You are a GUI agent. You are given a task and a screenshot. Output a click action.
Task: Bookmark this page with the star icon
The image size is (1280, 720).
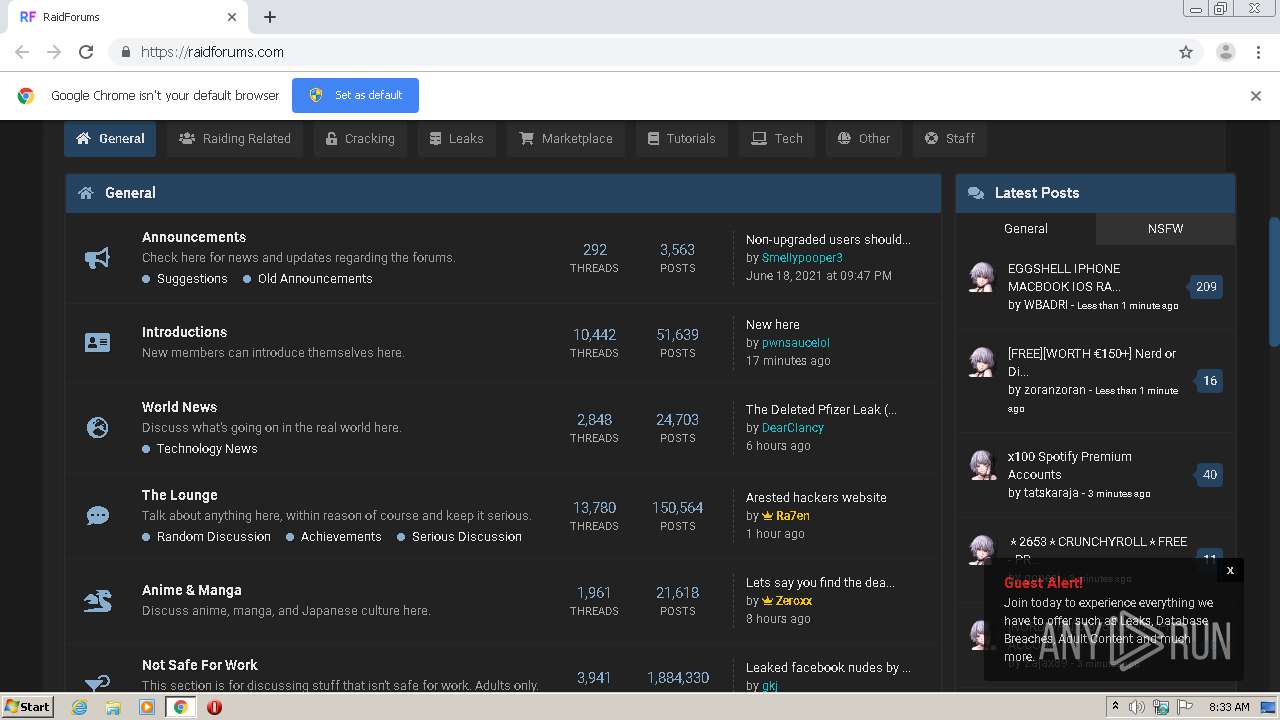1186,52
